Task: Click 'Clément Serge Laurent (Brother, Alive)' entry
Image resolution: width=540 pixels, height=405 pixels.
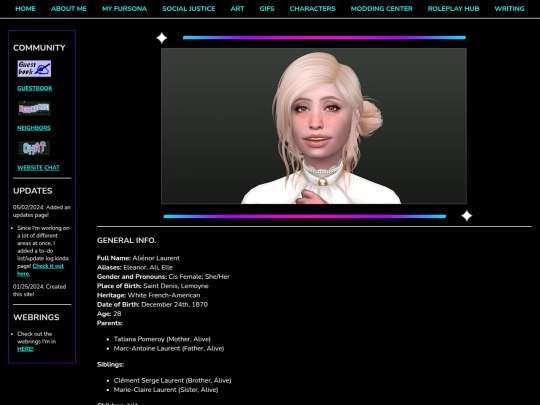Action: coord(173,381)
